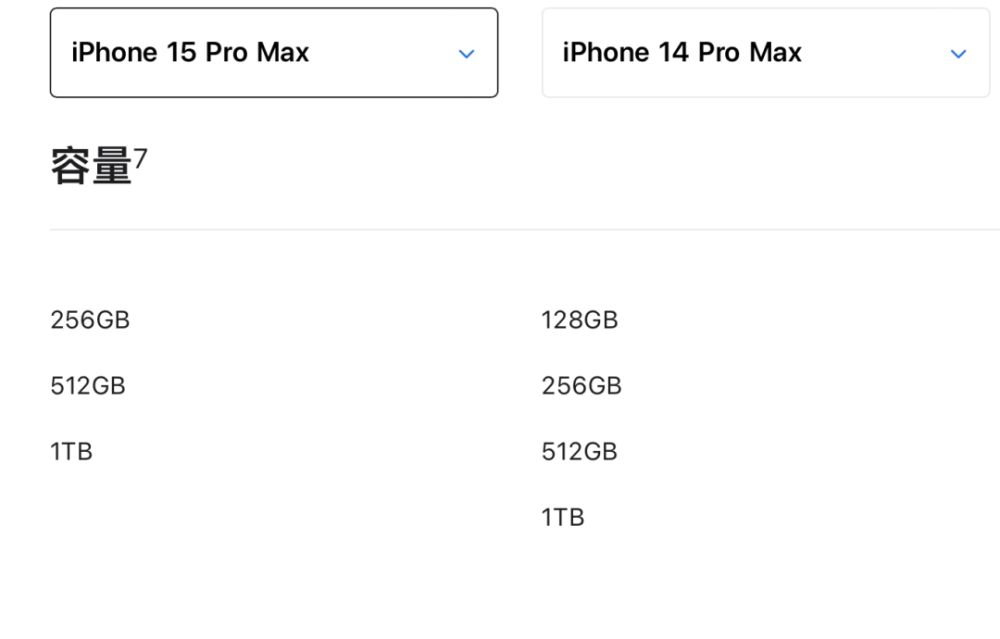The width and height of the screenshot is (1000, 639).
Task: Open the iPhone 15 Pro Max model dropdown
Action: tap(274, 53)
